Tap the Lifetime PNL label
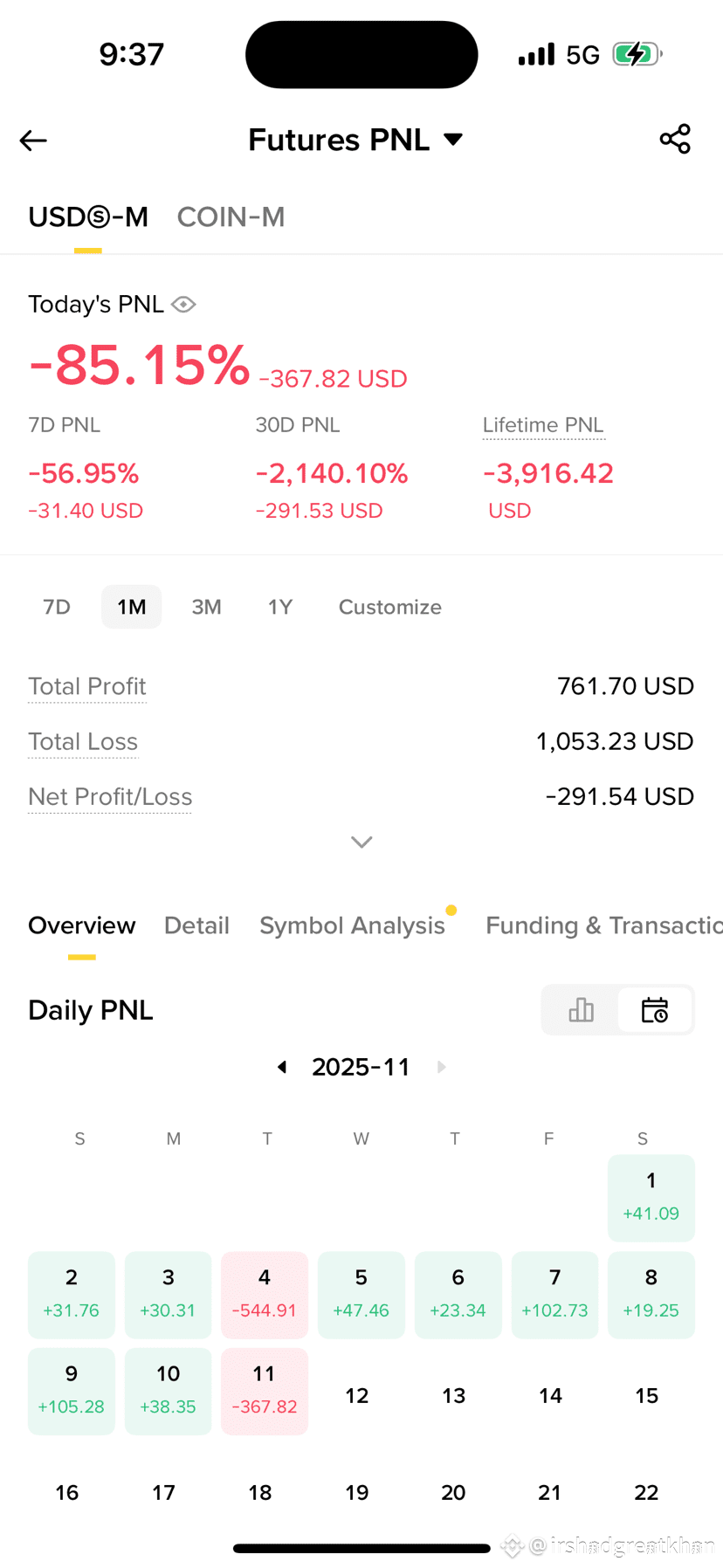This screenshot has width=723, height=1568. coord(543,425)
